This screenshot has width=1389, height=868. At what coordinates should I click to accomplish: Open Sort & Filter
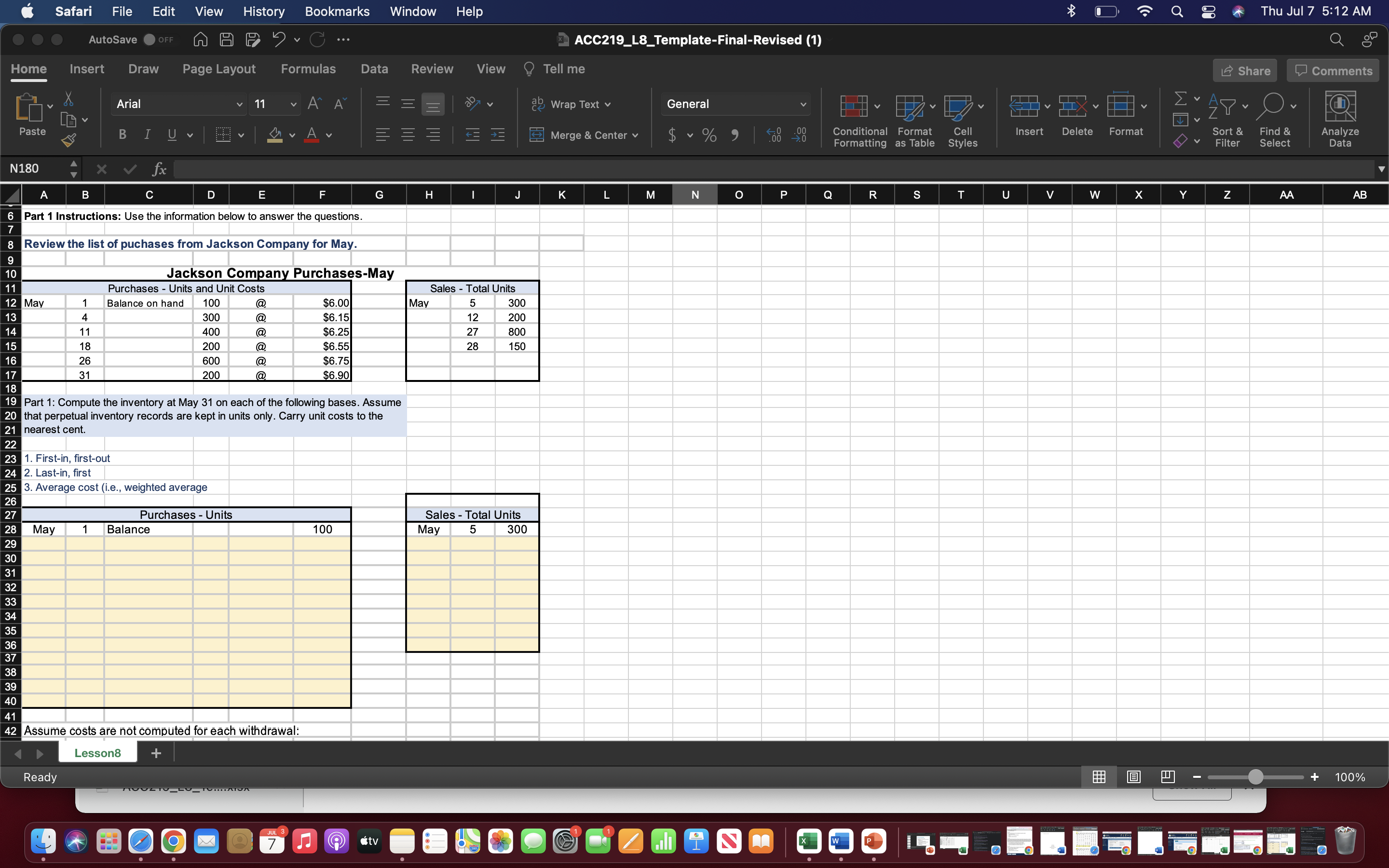1226,119
